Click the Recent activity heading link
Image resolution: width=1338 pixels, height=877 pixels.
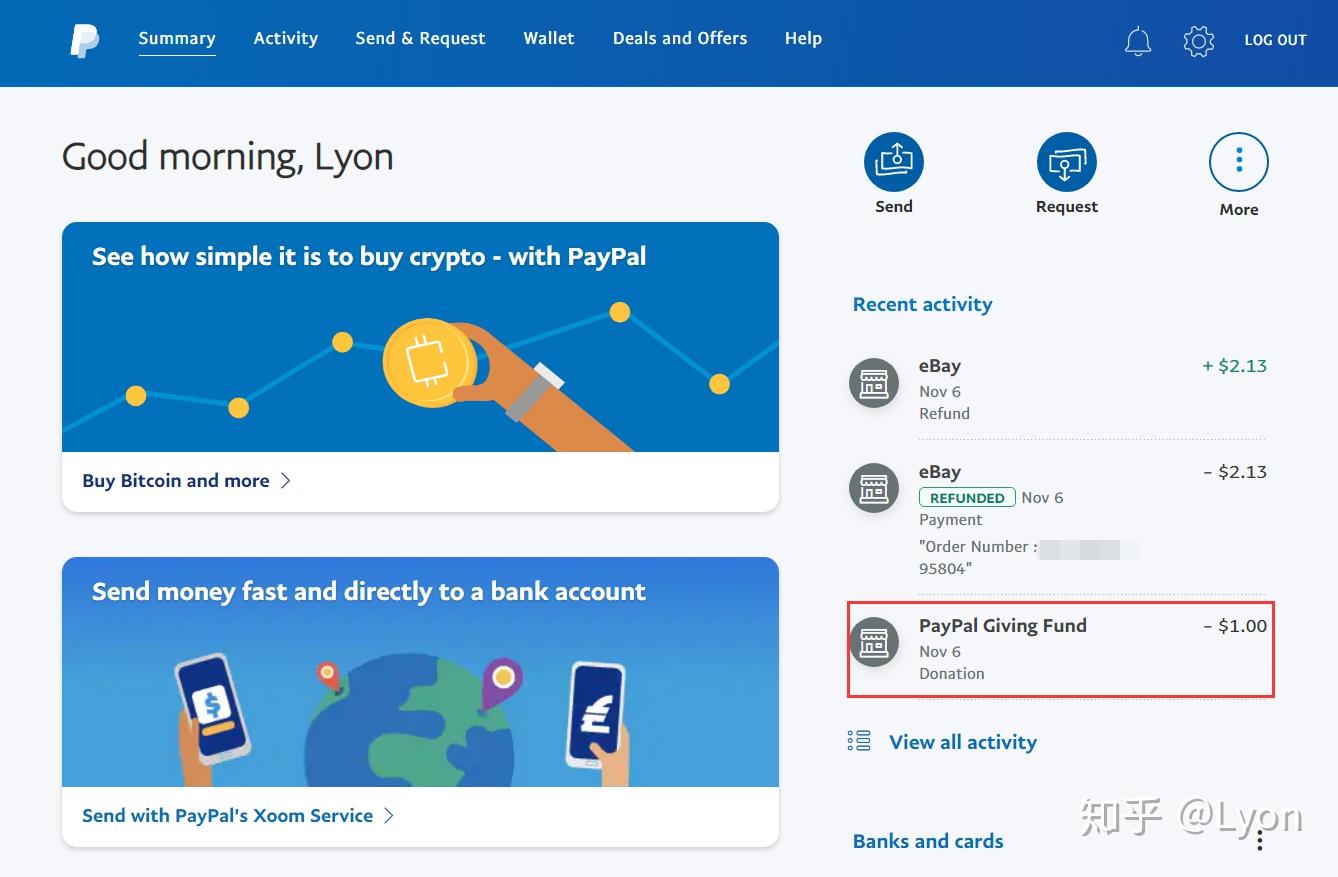(x=923, y=304)
